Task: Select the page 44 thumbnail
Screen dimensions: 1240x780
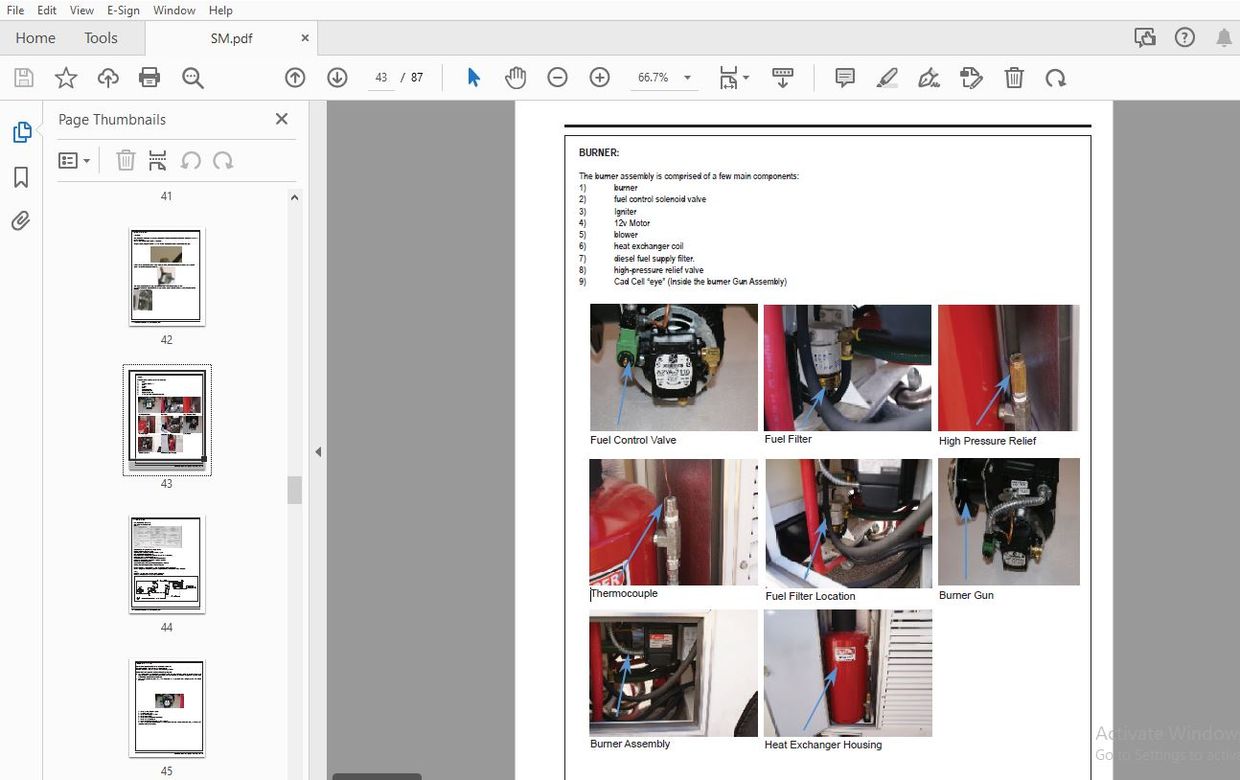Action: click(166, 564)
